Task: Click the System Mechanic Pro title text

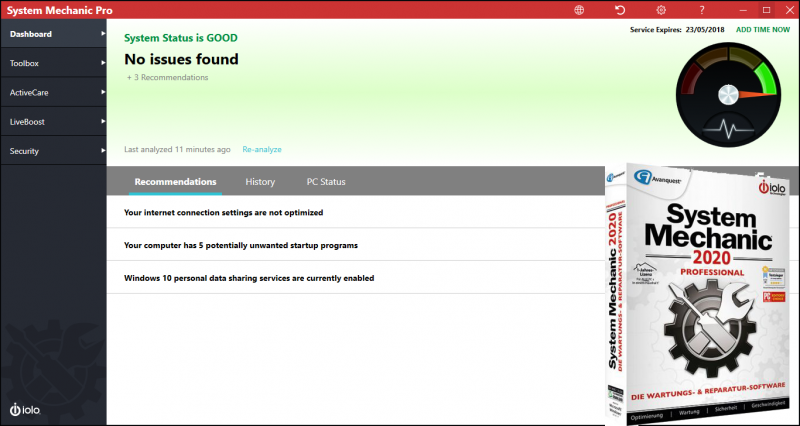Action: point(60,10)
